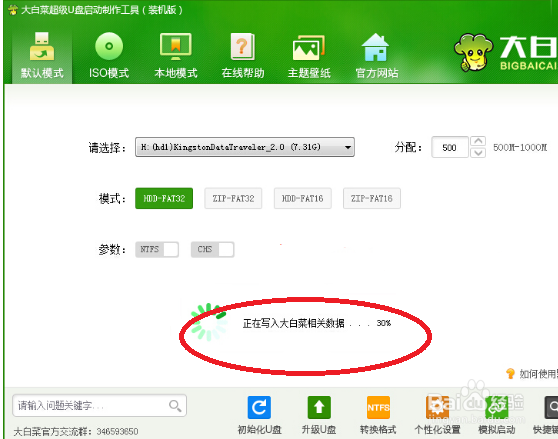Viewport: 558px width, 439px height.
Task: Select HDD-FAT16 mode
Action: coord(302,198)
